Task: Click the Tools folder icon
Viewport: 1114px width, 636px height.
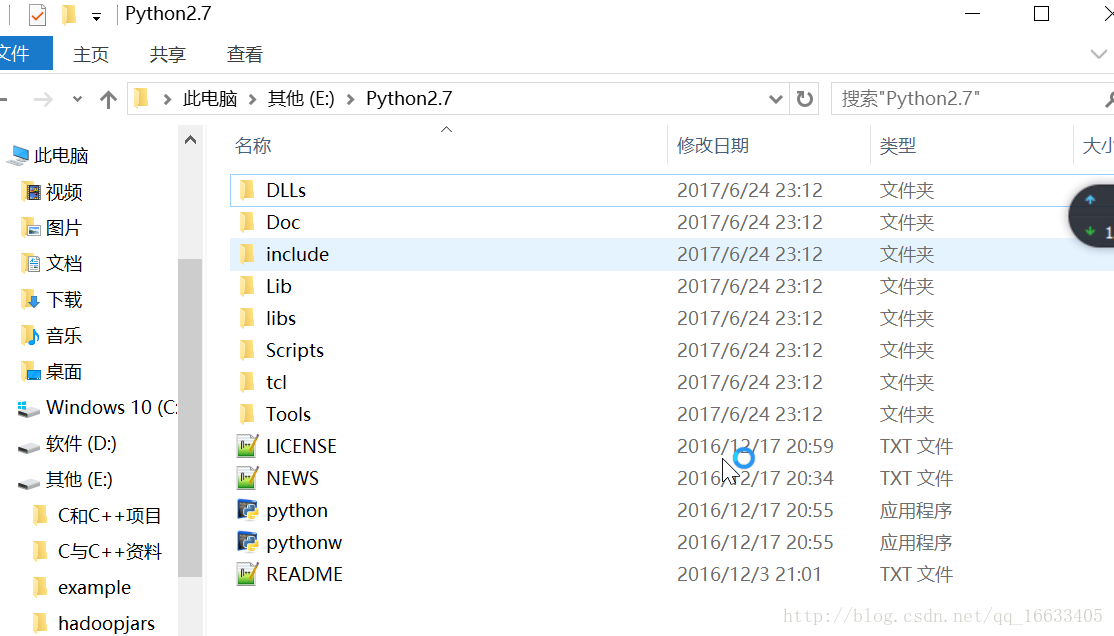Action: pos(247,414)
